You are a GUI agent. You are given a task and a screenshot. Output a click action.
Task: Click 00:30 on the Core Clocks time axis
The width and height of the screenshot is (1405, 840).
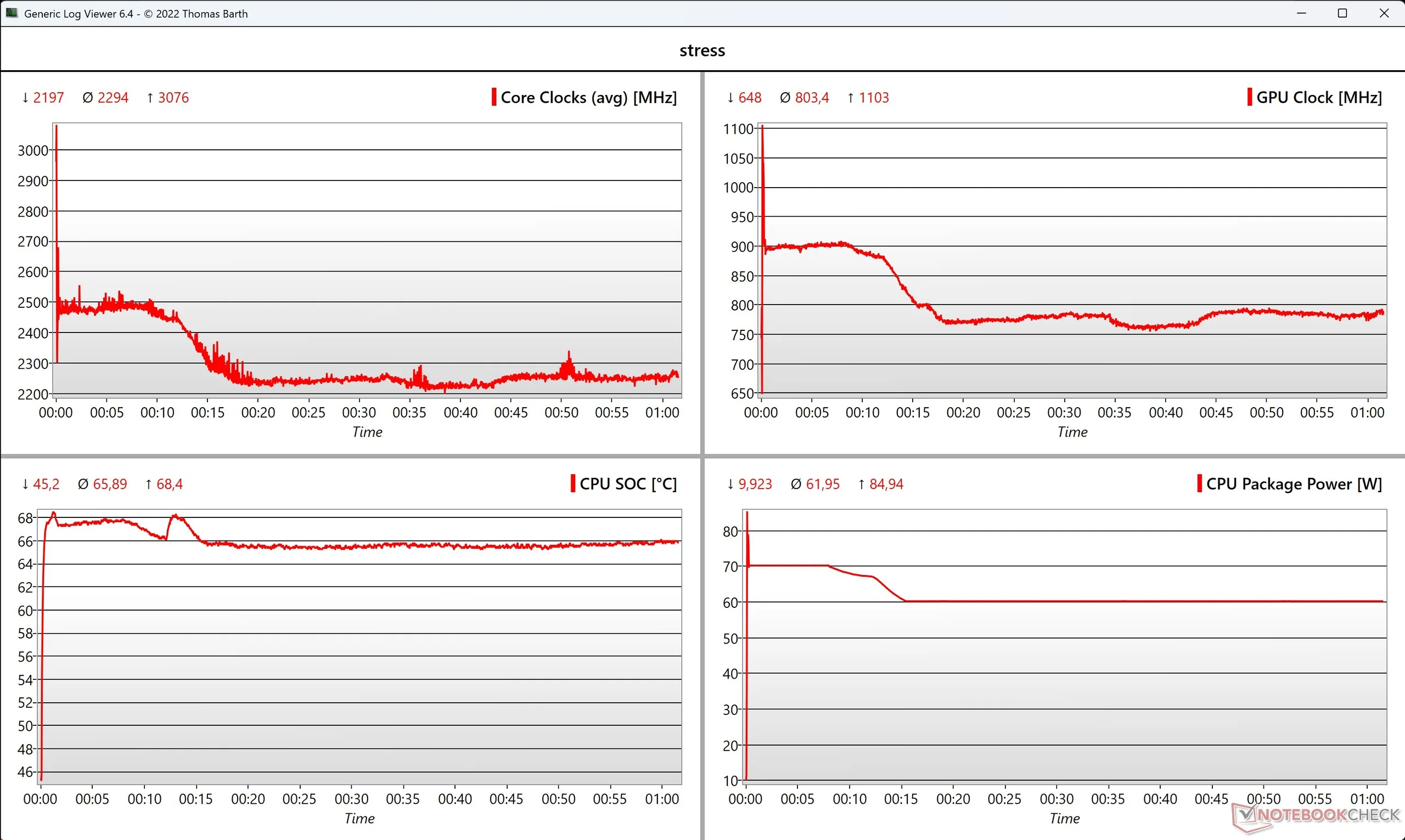click(359, 413)
